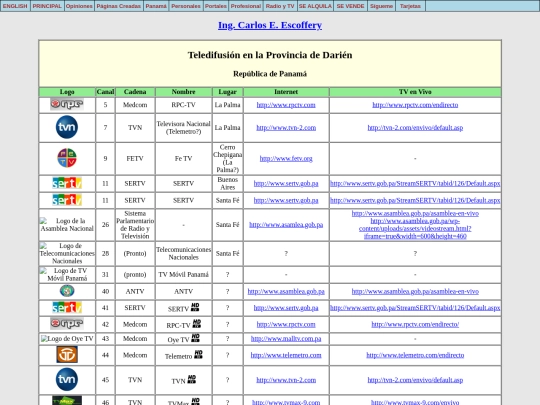
Task: Click broken Telecomunicaciones Nacionales logo image
Action: [x=67, y=253]
